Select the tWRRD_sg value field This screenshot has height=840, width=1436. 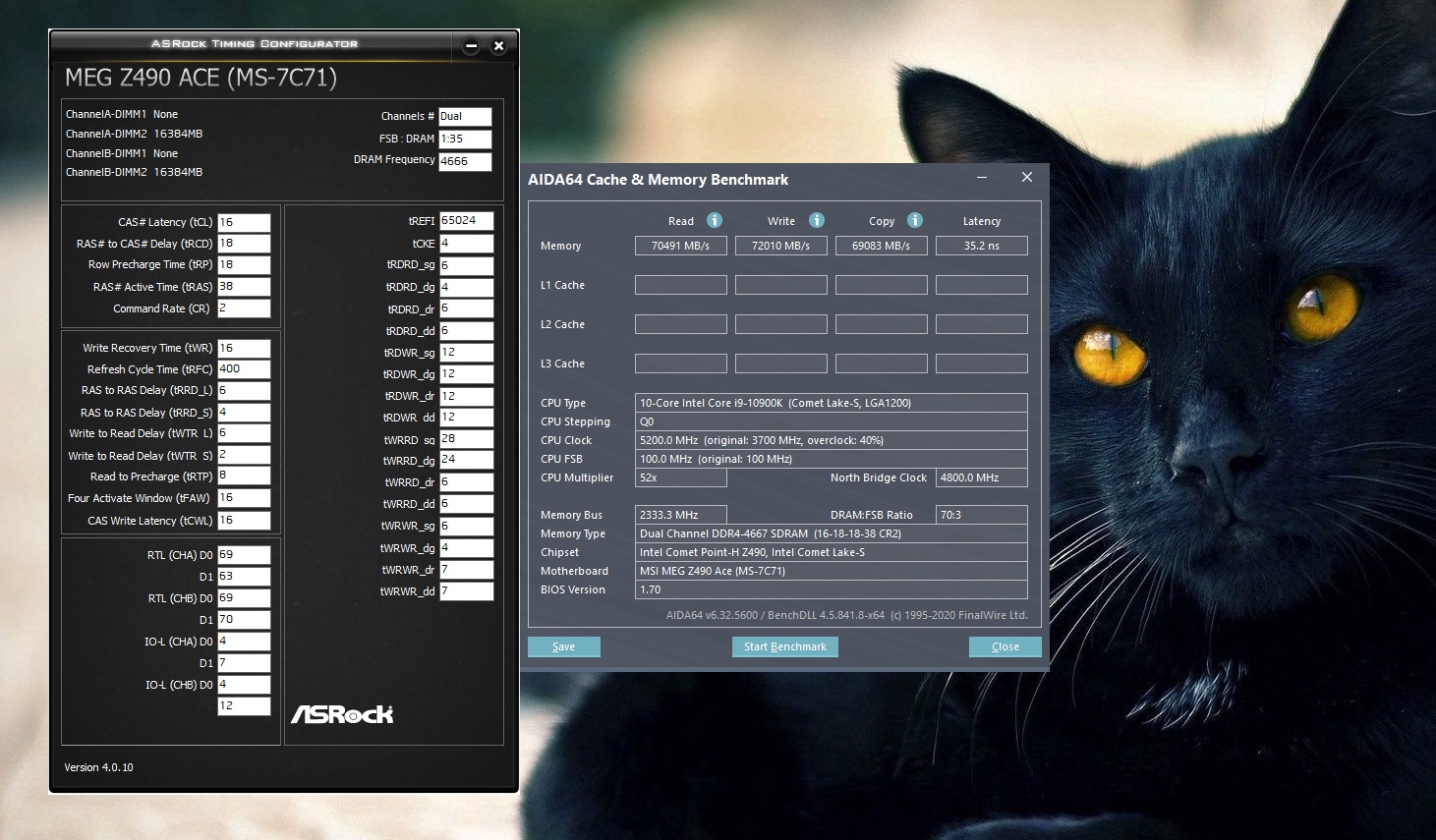[466, 439]
